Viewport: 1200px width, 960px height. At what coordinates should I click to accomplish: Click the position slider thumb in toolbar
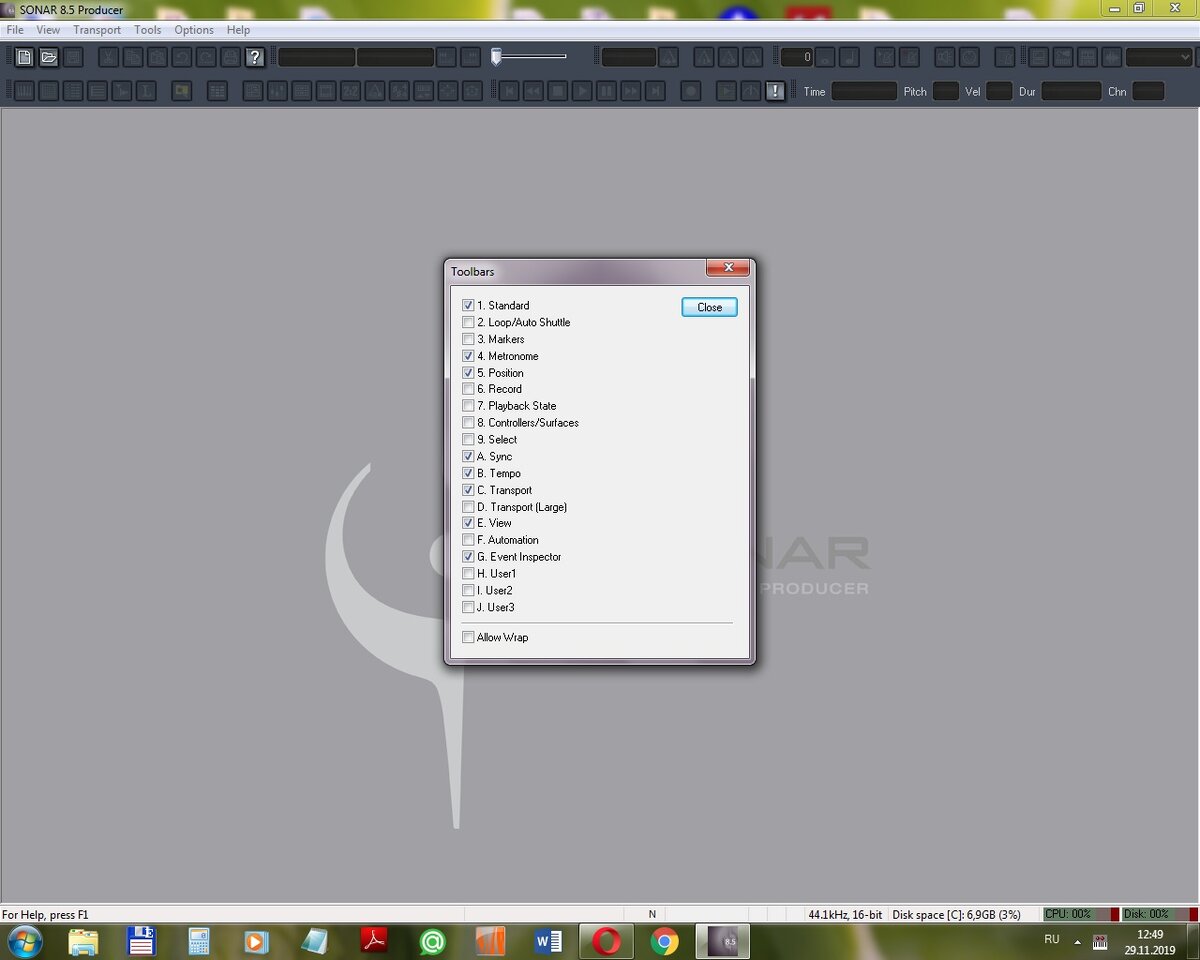(496, 57)
